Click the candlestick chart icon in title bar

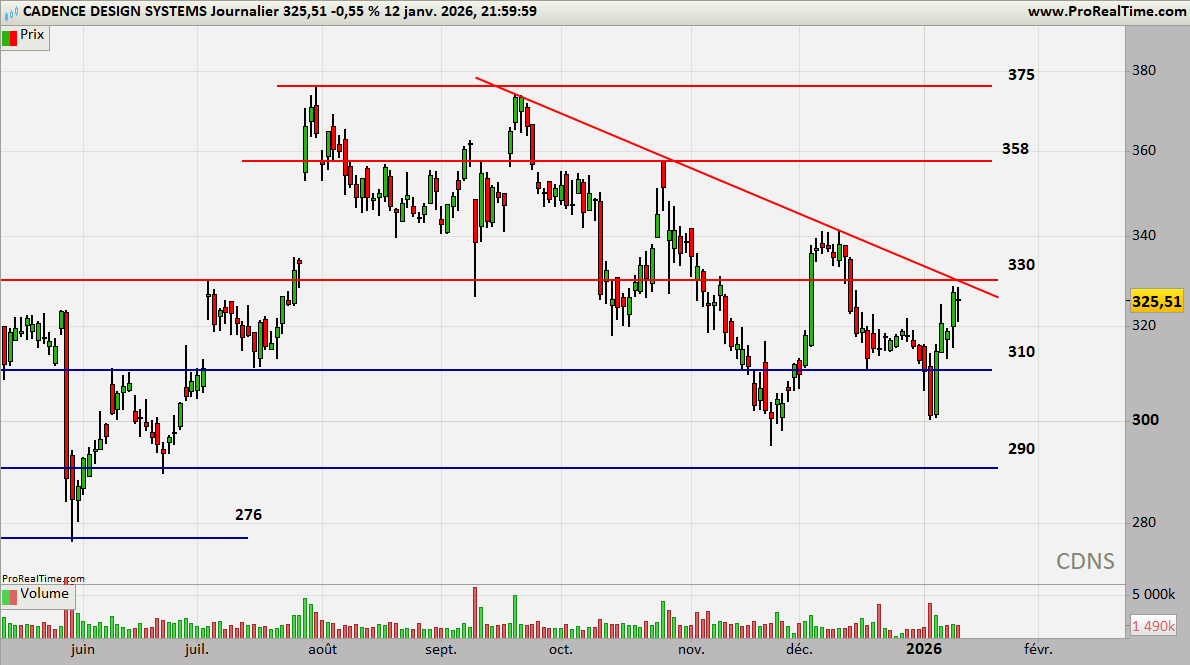click(x=10, y=11)
